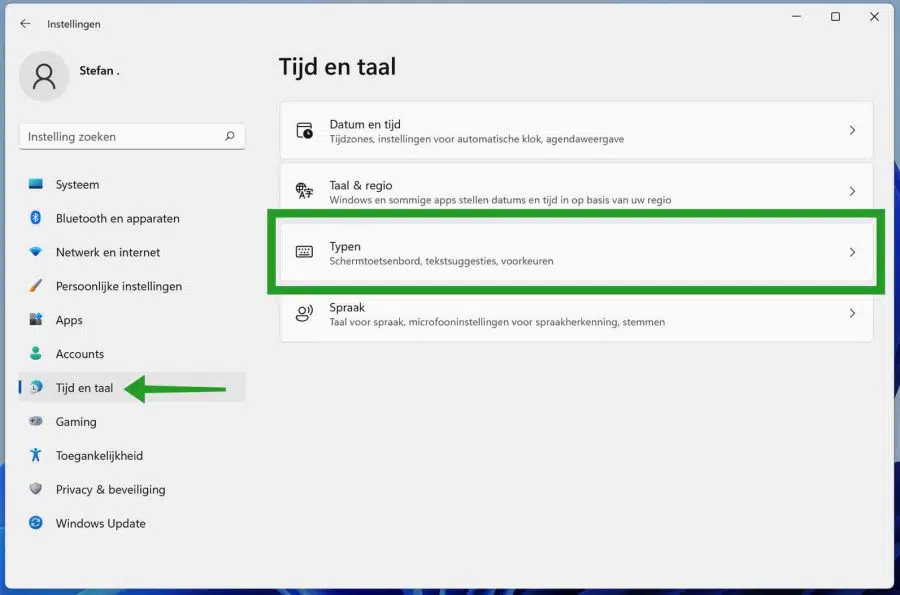This screenshot has height=595, width=900.
Task: Click the back arrow icon
Action: 25,24
